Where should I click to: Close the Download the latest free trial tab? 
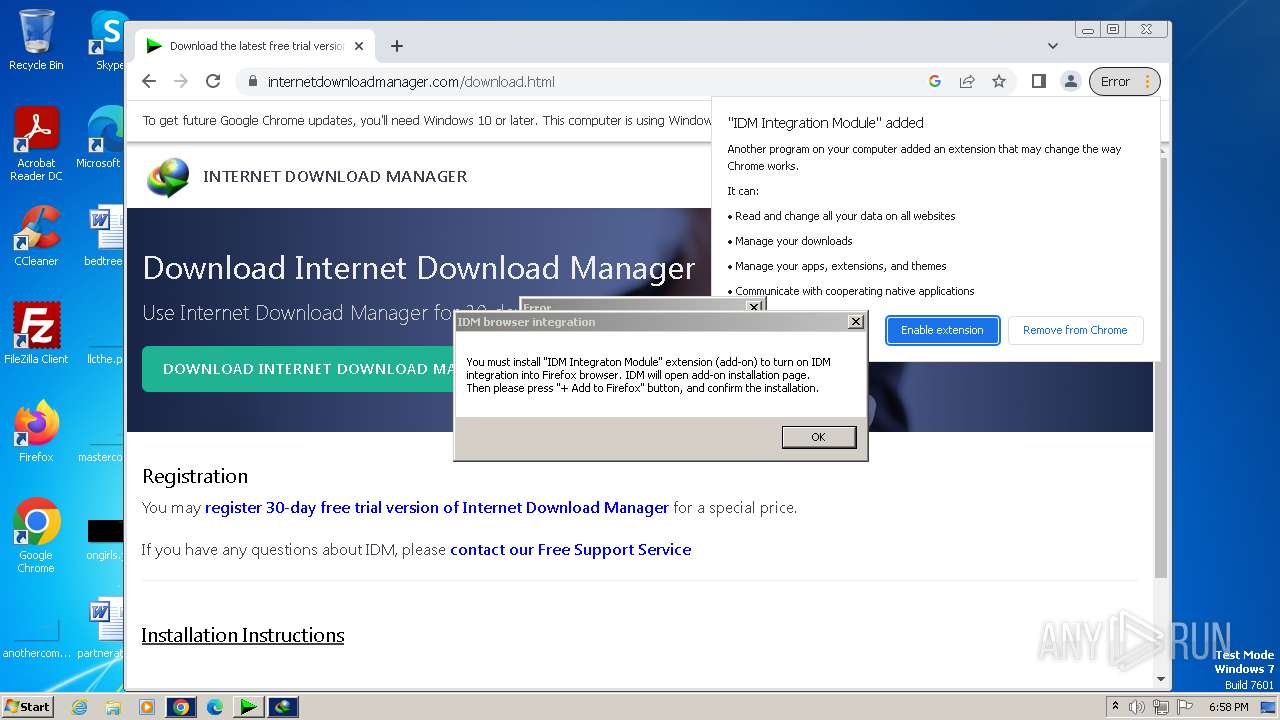click(x=359, y=46)
